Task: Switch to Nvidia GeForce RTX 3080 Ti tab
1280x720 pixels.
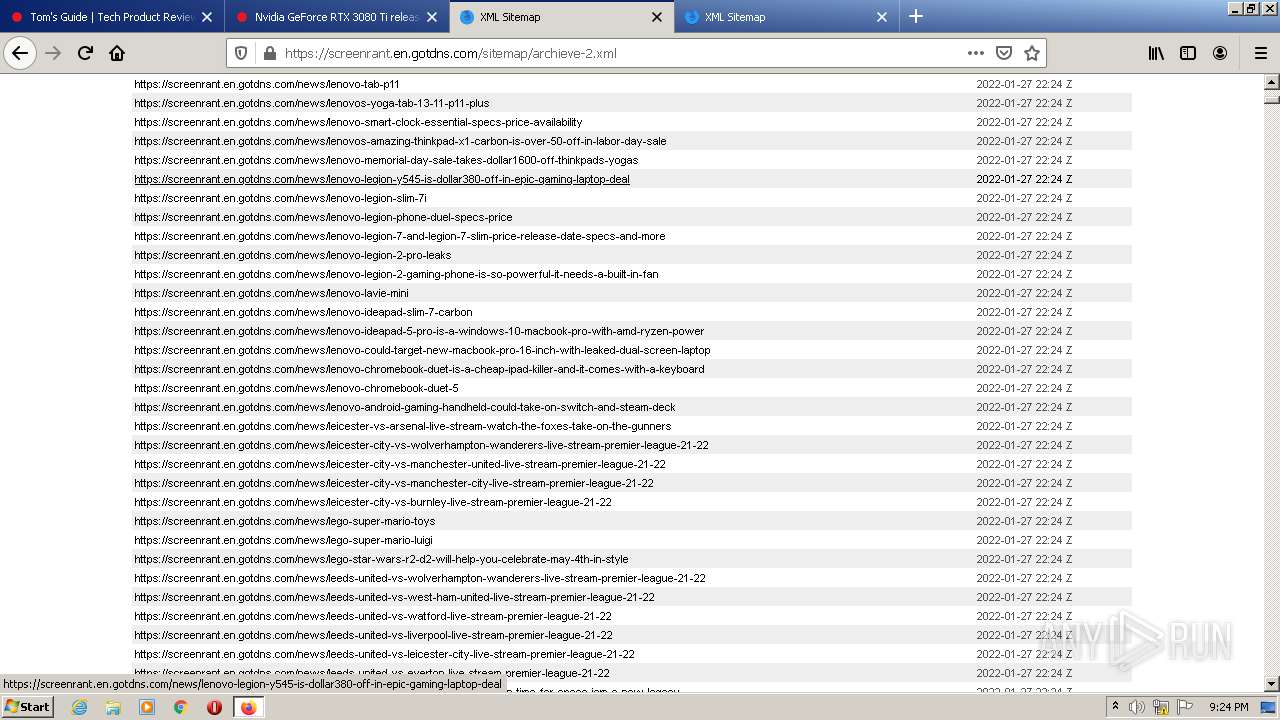Action: click(336, 17)
